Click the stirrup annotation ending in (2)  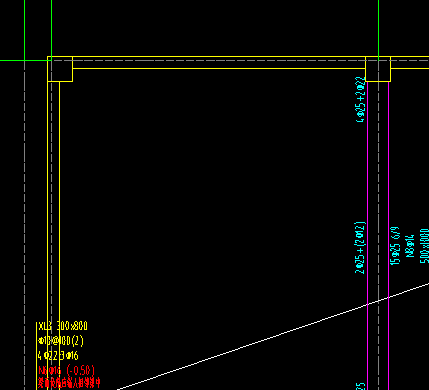click(x=61, y=341)
